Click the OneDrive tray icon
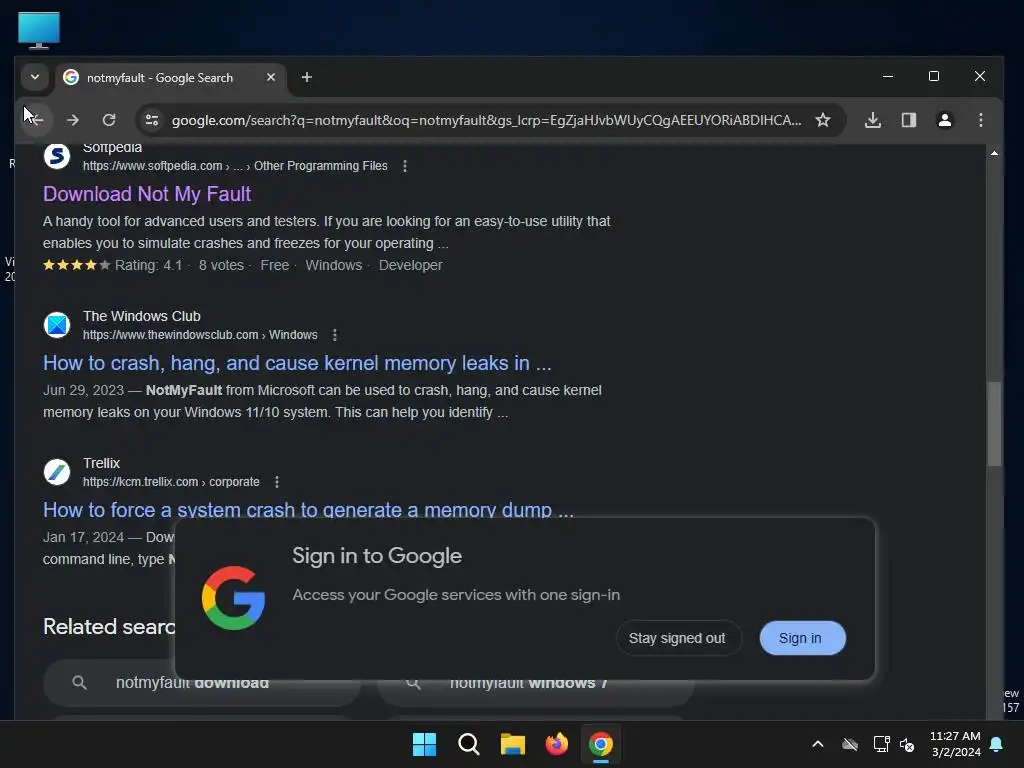This screenshot has height=768, width=1024. pyautogui.click(x=850, y=744)
